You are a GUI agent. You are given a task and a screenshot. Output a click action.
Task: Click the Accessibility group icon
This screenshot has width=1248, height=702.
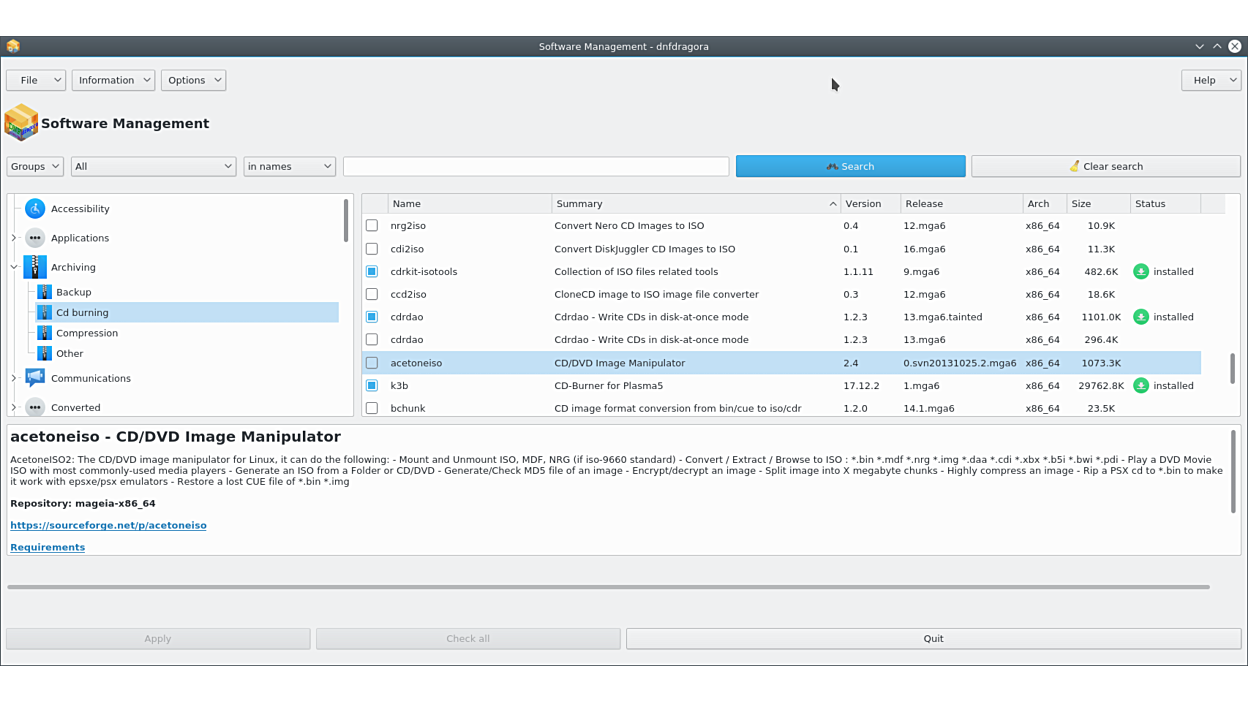point(35,209)
